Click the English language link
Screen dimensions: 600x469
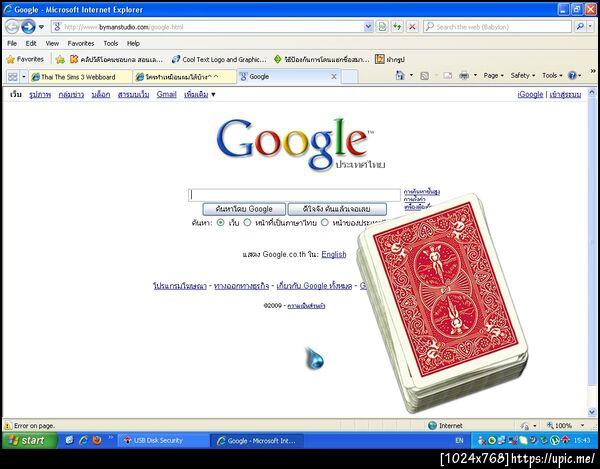pos(334,254)
